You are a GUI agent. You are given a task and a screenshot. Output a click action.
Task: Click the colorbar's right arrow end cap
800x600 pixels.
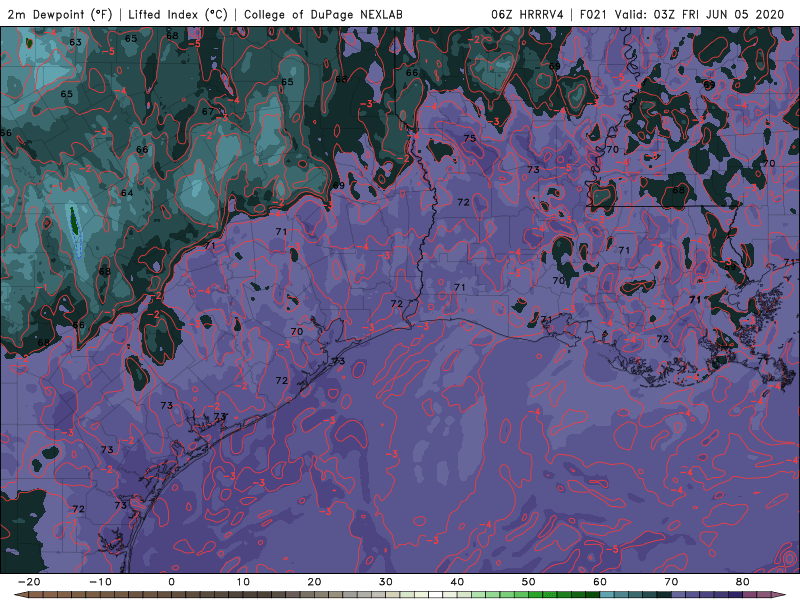coord(780,595)
